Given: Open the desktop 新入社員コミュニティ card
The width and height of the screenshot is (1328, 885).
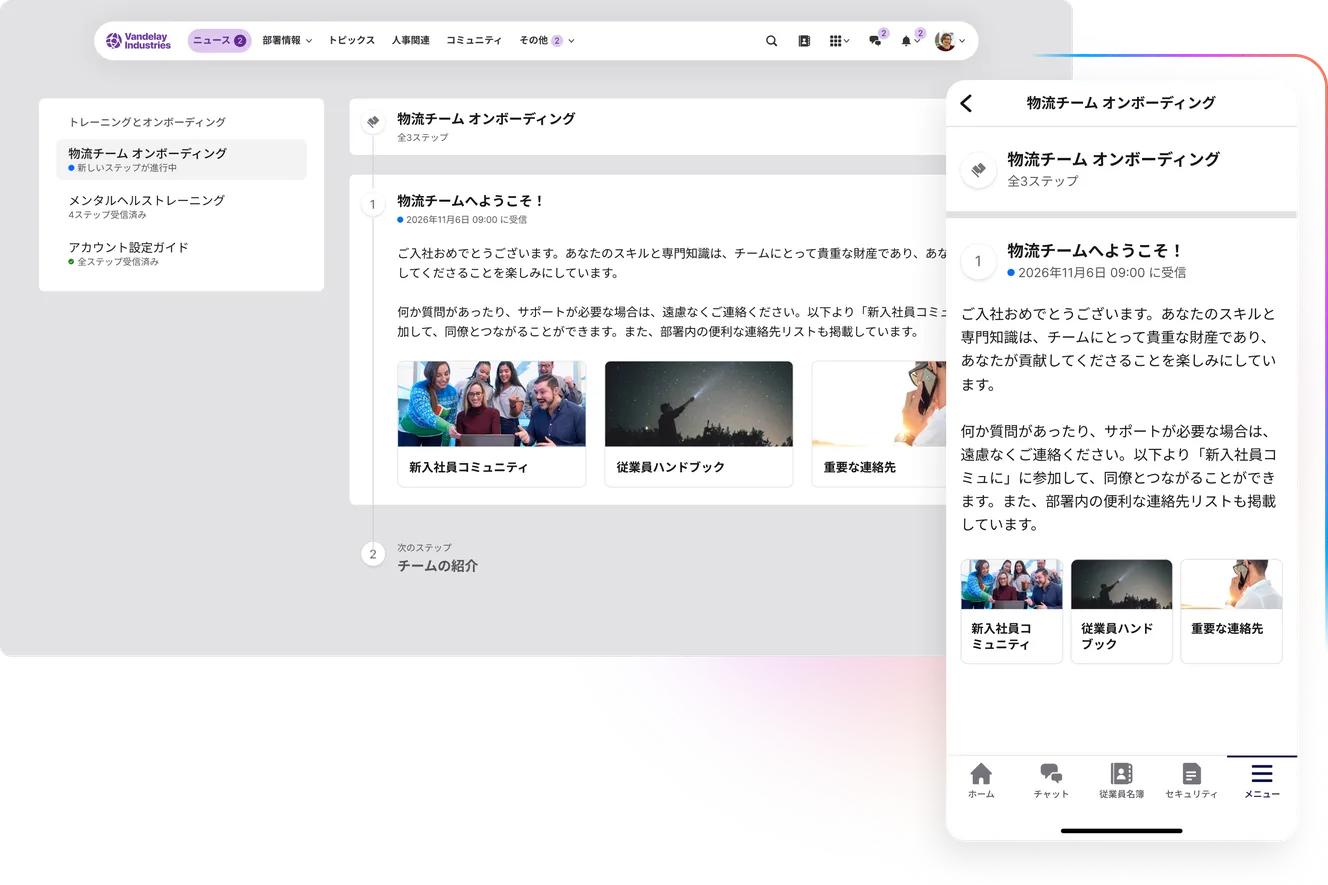Looking at the screenshot, I should 491,424.
